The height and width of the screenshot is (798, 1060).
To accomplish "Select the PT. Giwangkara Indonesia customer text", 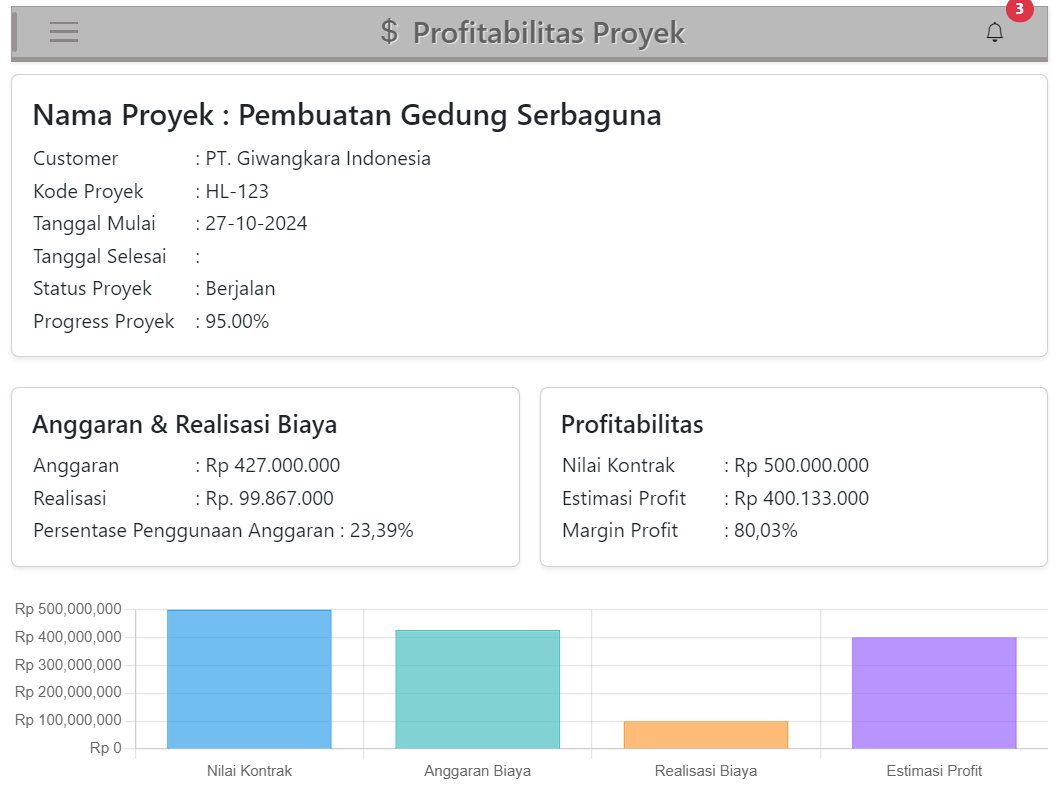I will tap(318, 158).
